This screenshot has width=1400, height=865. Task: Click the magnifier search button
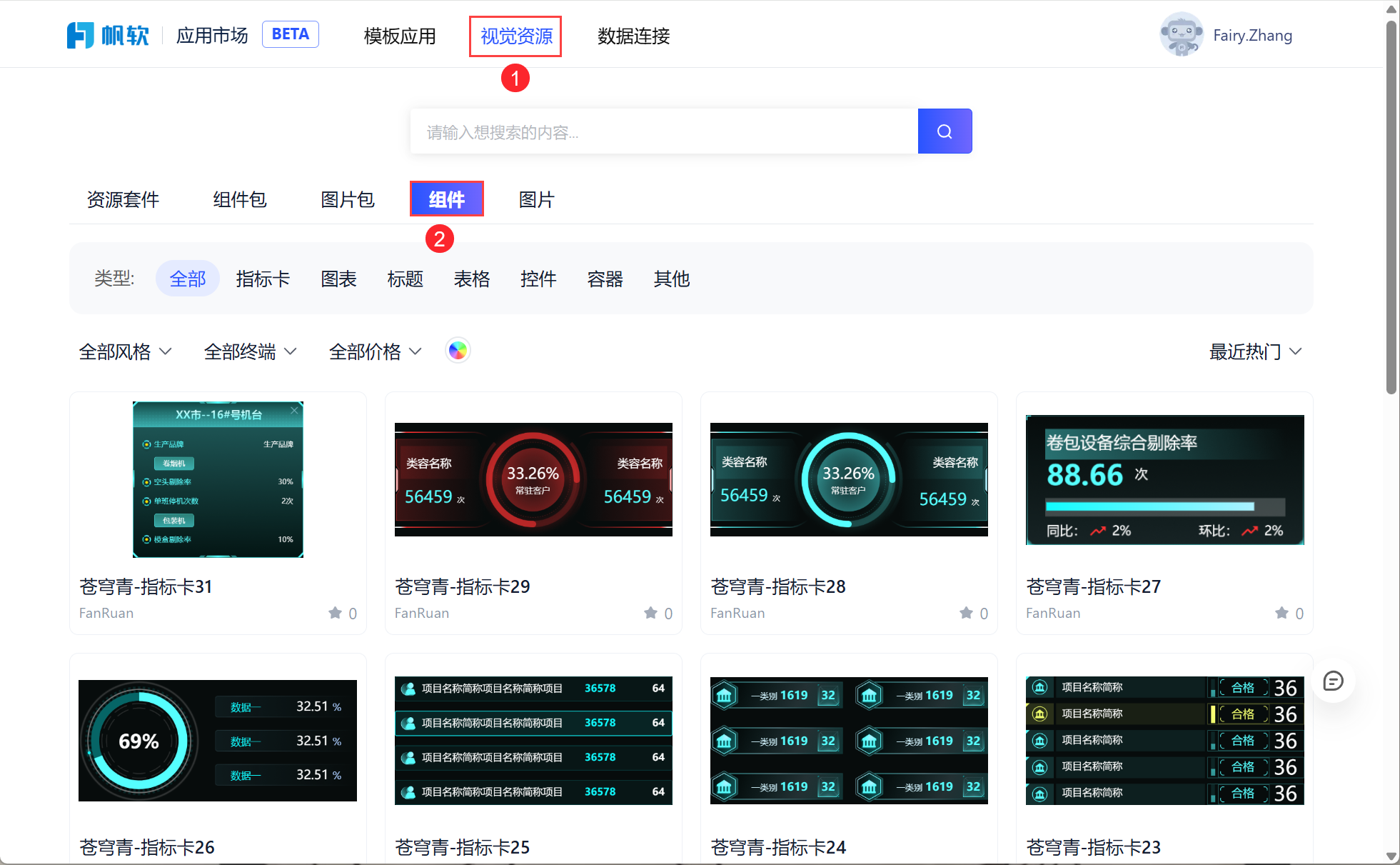(944, 131)
